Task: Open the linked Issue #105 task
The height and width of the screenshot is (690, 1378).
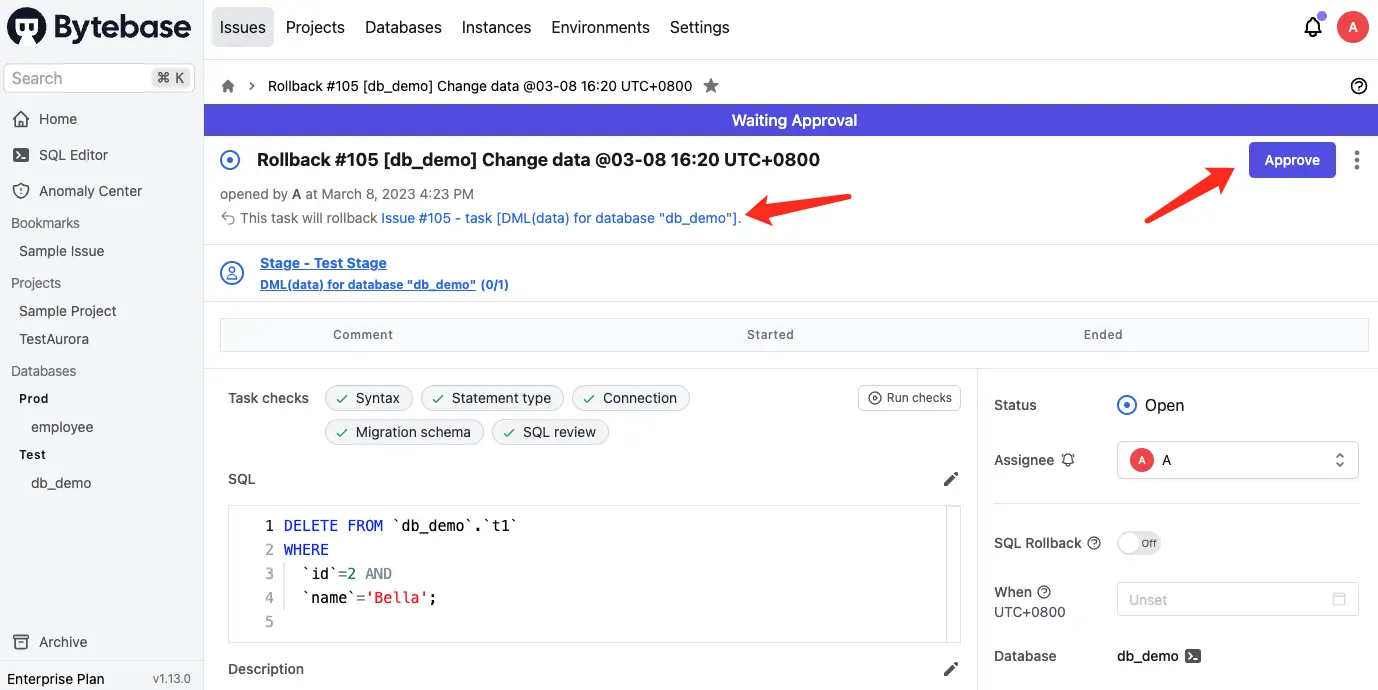Action: pos(560,218)
